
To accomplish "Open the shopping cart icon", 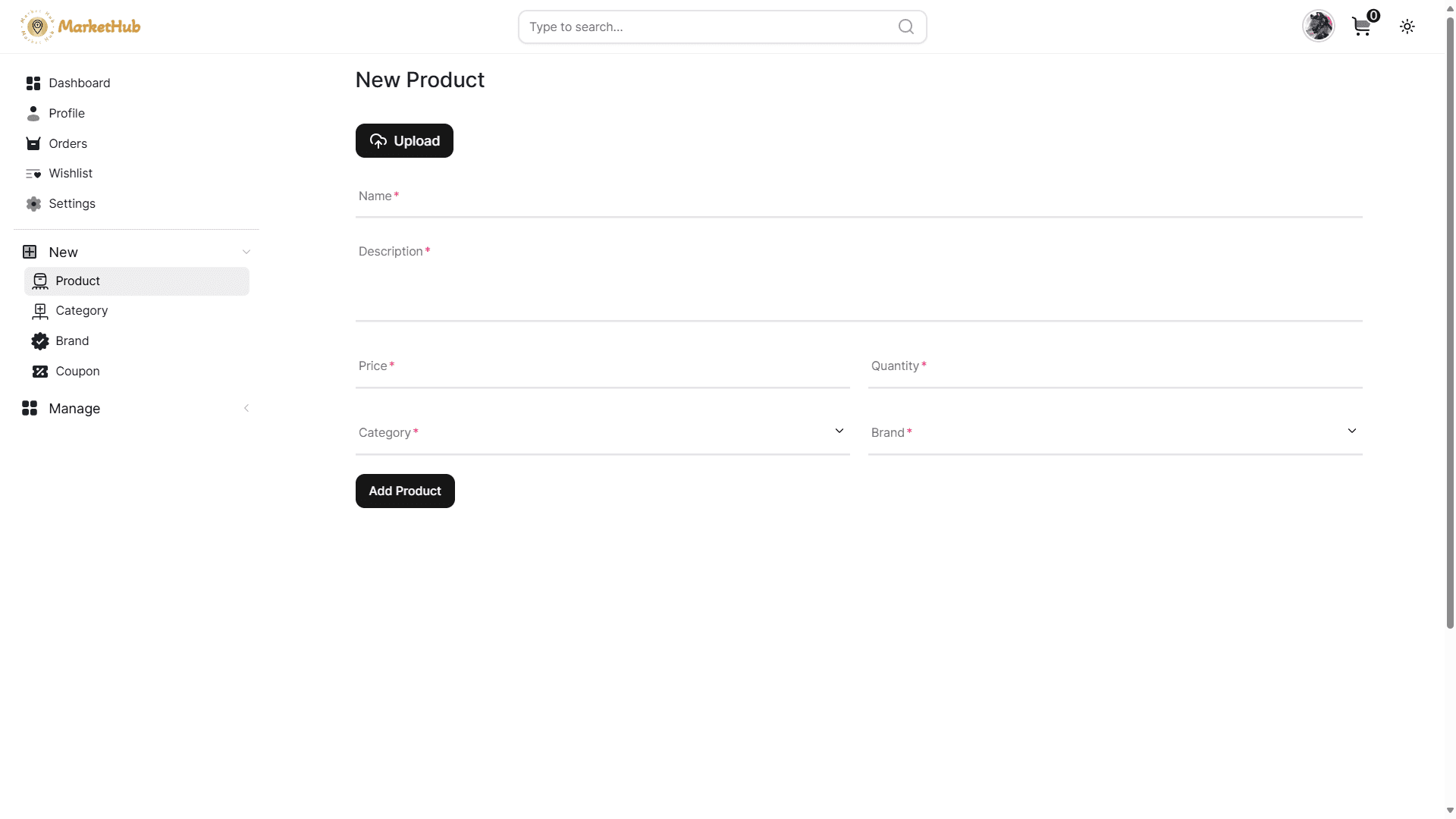I will (x=1362, y=27).
